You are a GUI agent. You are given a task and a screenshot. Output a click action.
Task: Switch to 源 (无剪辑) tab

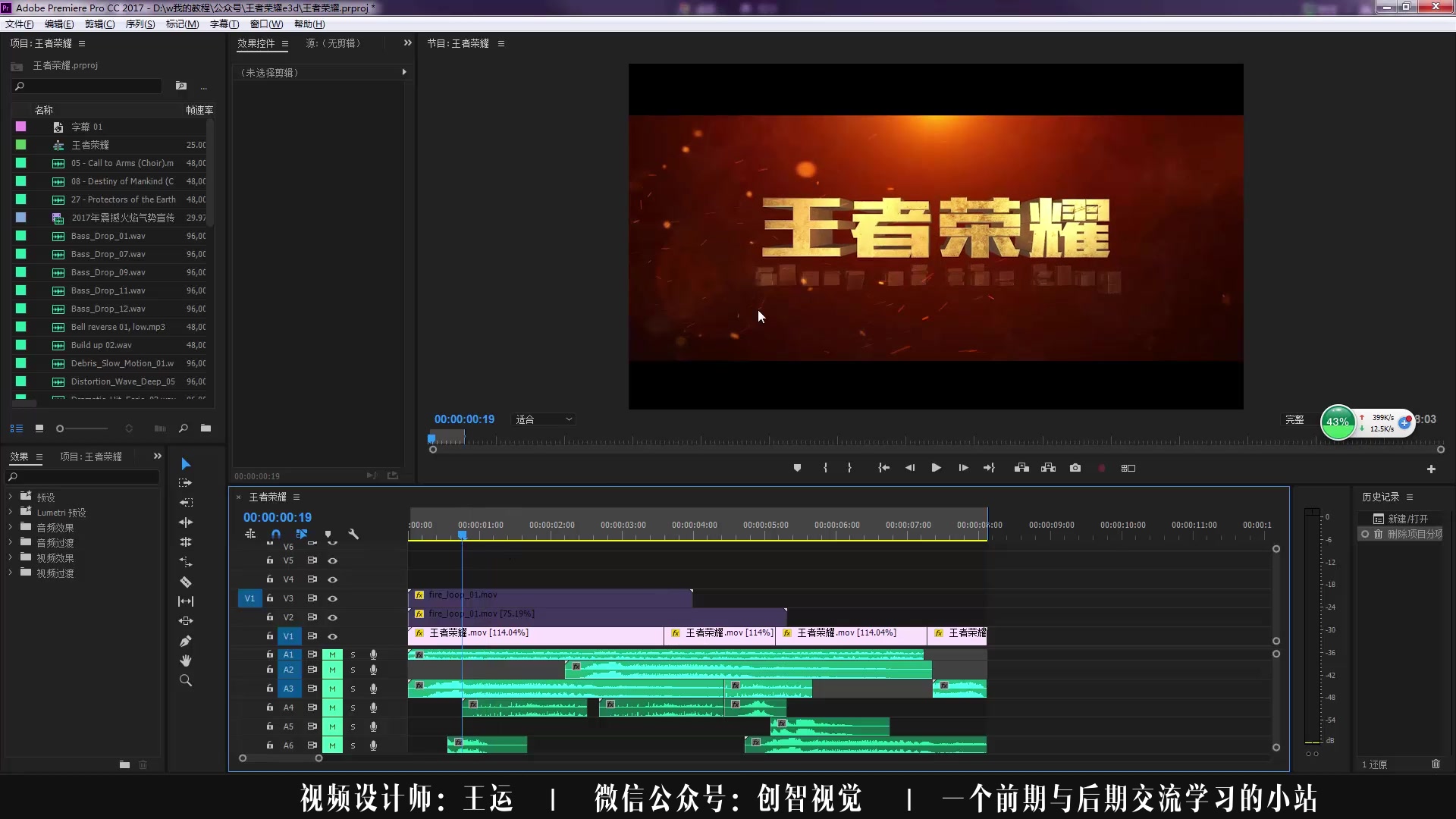335,43
